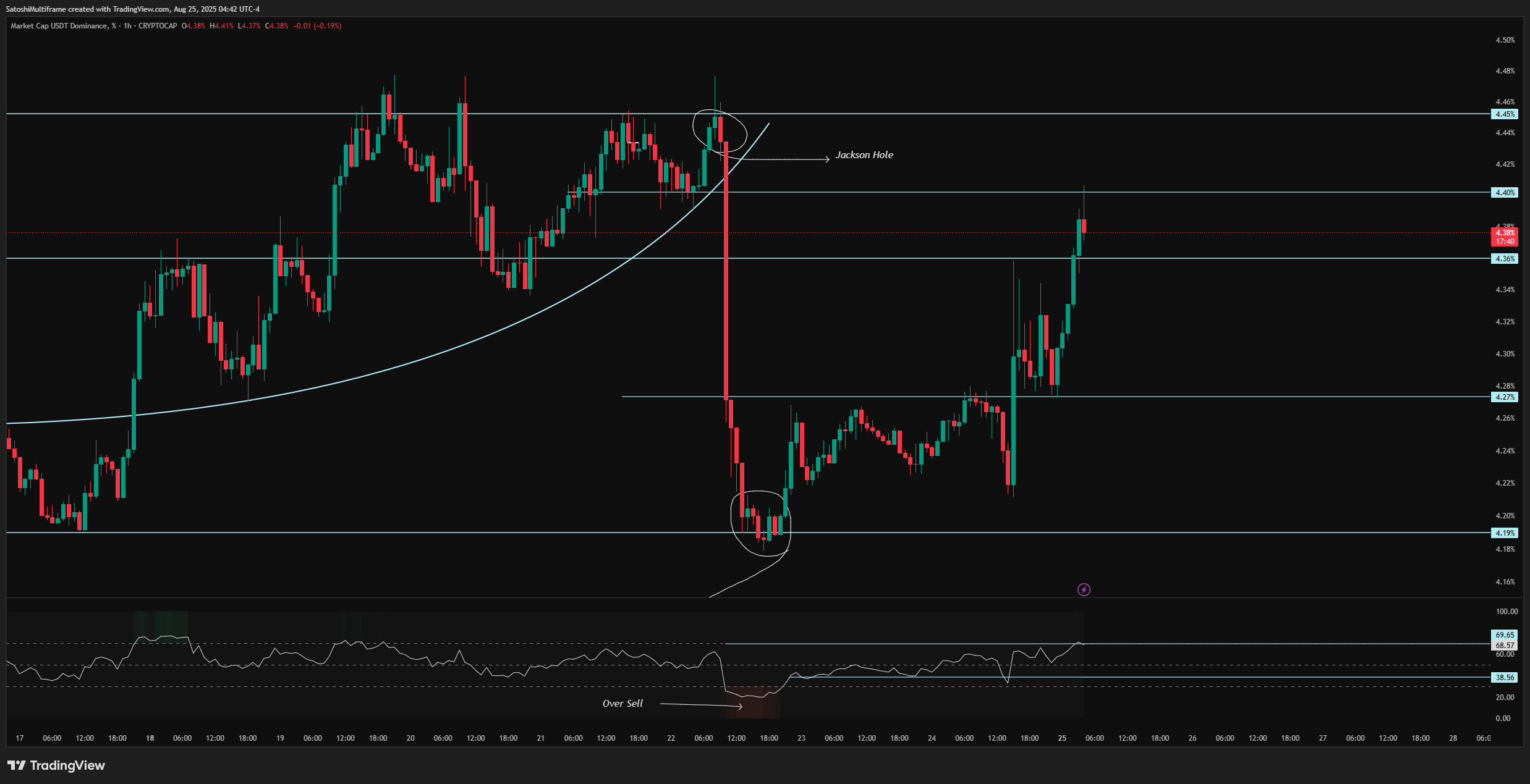Viewport: 1530px width, 784px height.
Task: Click the 4.50% tick on price axis
Action: [x=1505, y=40]
